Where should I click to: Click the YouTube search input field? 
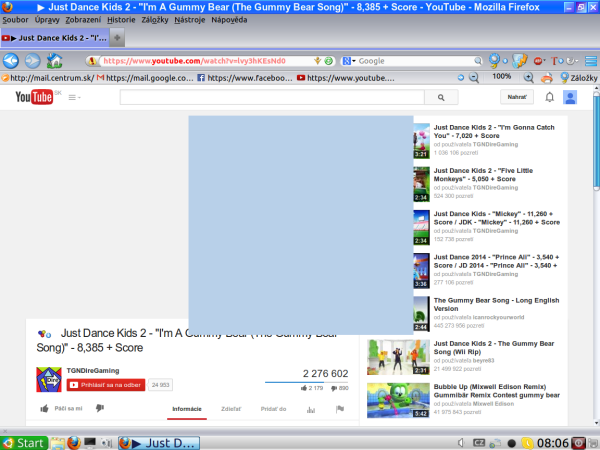(272, 97)
